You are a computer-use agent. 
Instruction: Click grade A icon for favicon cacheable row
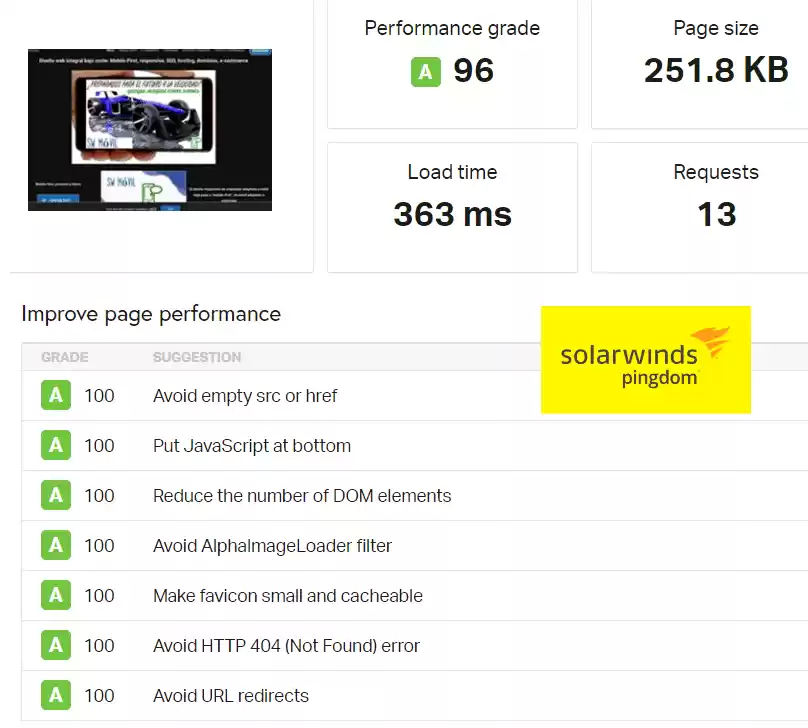[x=56, y=596]
